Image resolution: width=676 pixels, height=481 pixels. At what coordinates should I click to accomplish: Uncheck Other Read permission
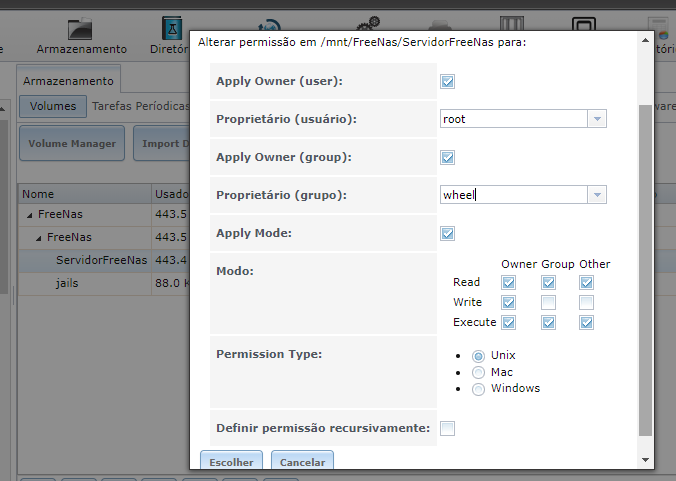click(586, 283)
